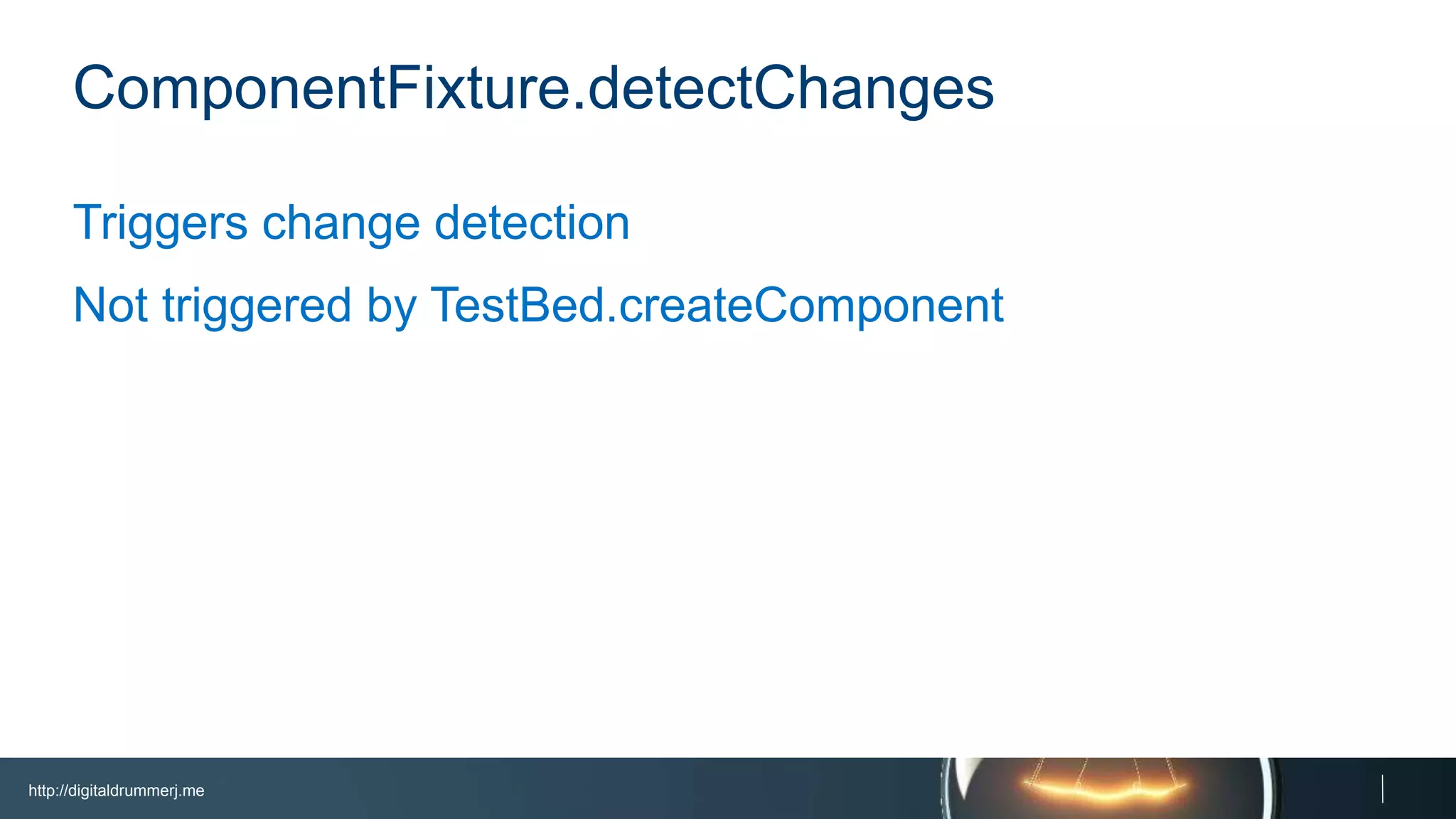
Task: Click the word "triggered" in the second bullet
Action: tap(257, 305)
